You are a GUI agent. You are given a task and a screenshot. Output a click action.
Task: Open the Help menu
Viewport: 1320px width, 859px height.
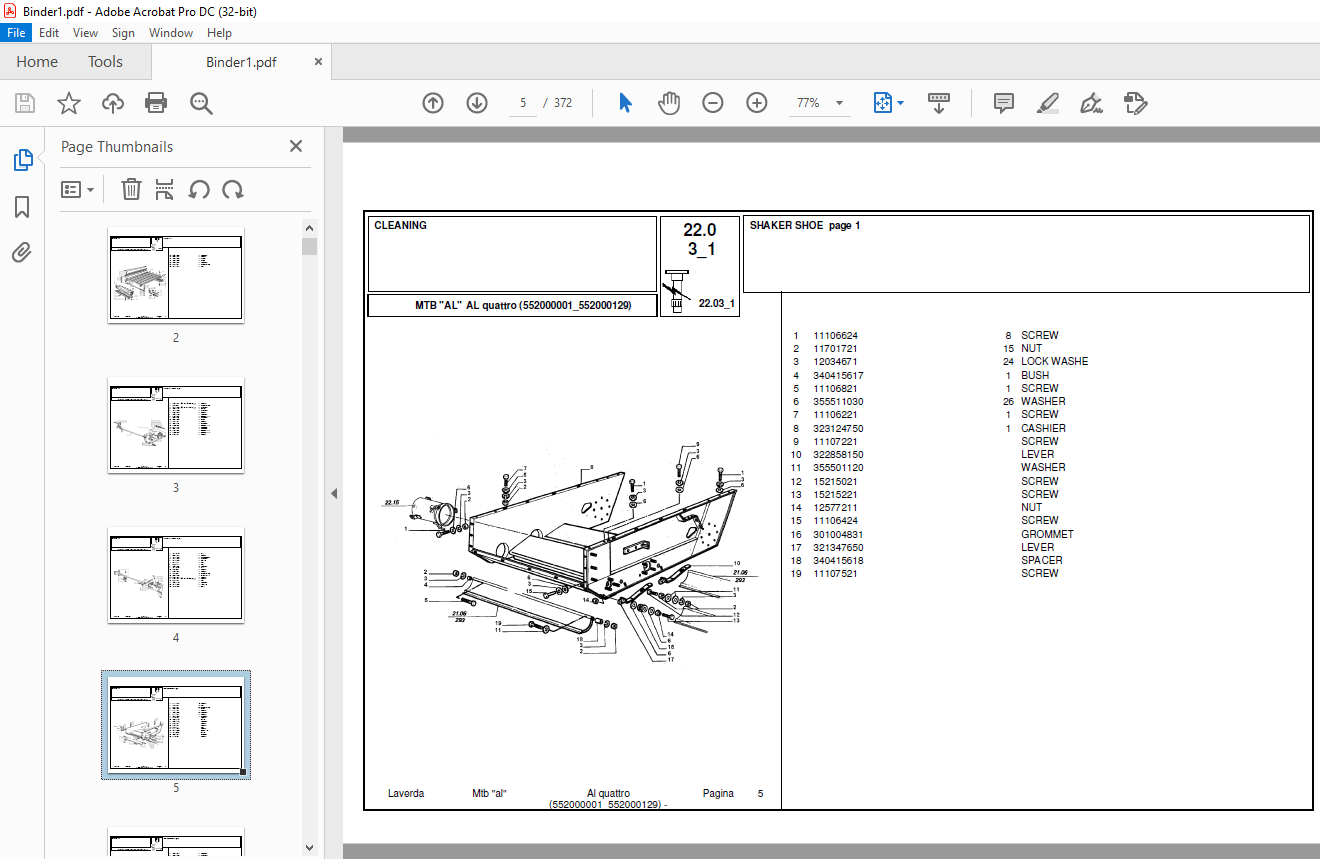coord(219,33)
